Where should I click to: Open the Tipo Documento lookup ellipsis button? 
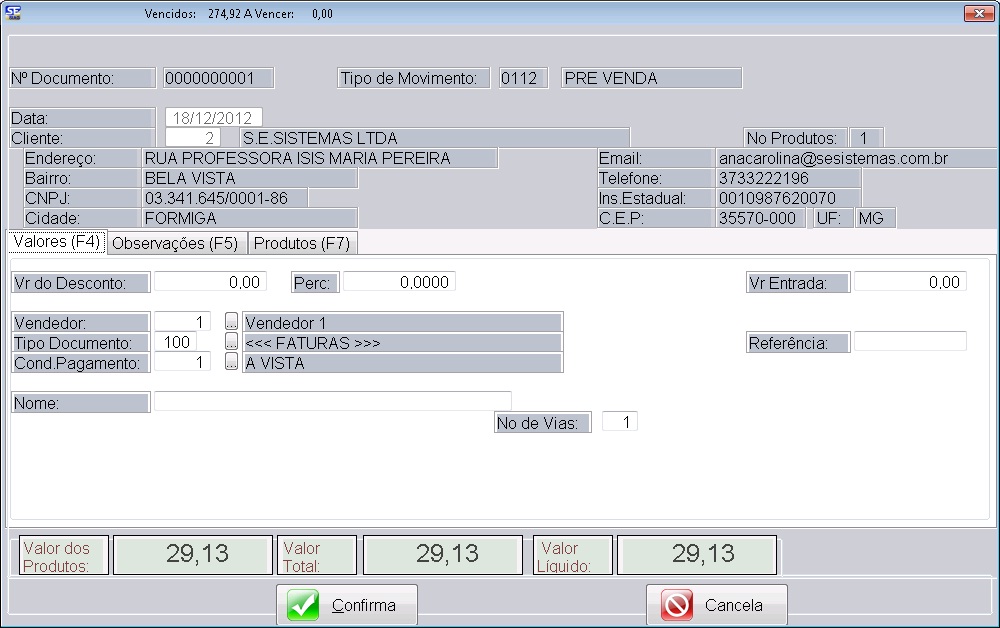pyautogui.click(x=231, y=342)
